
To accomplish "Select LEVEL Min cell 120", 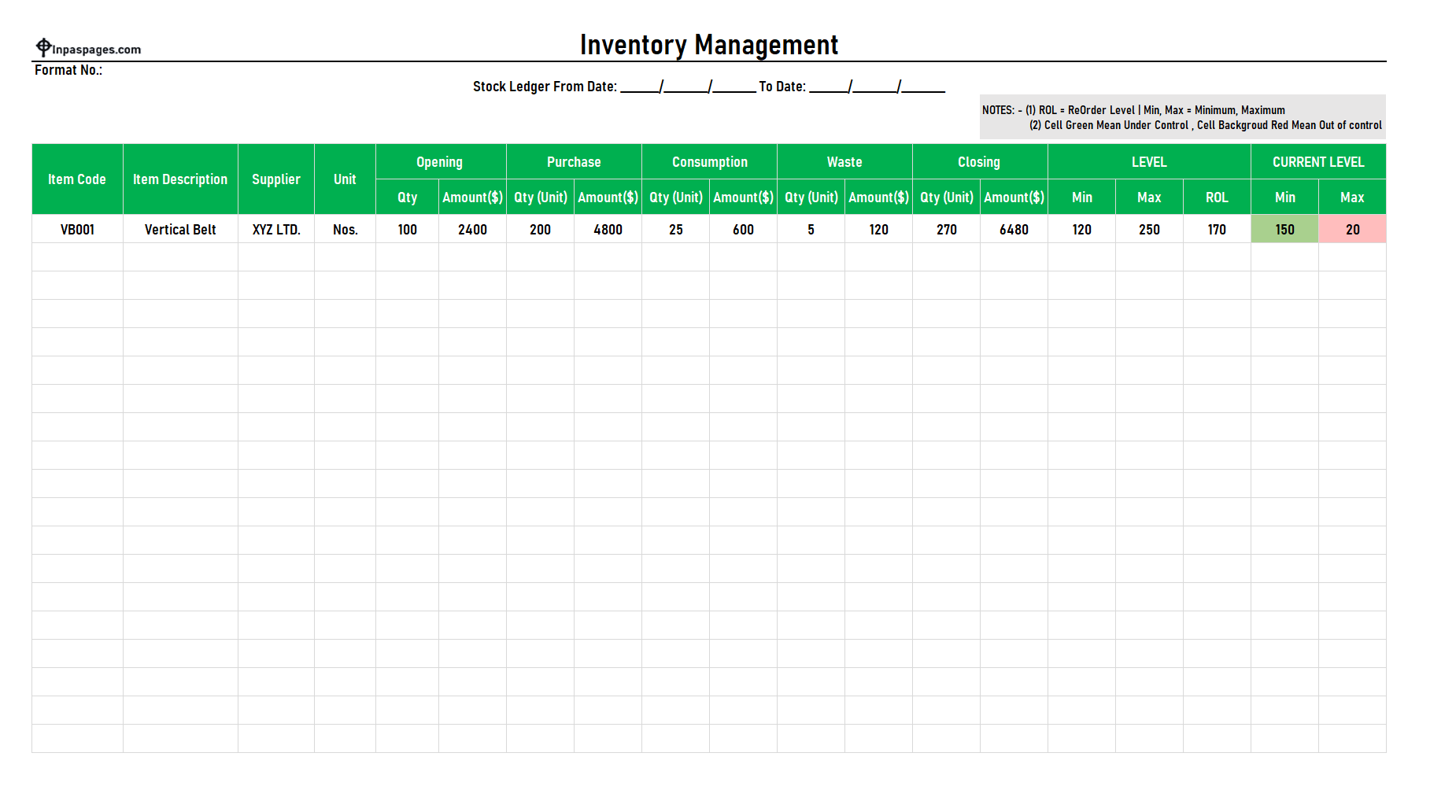I will point(1081,229).
